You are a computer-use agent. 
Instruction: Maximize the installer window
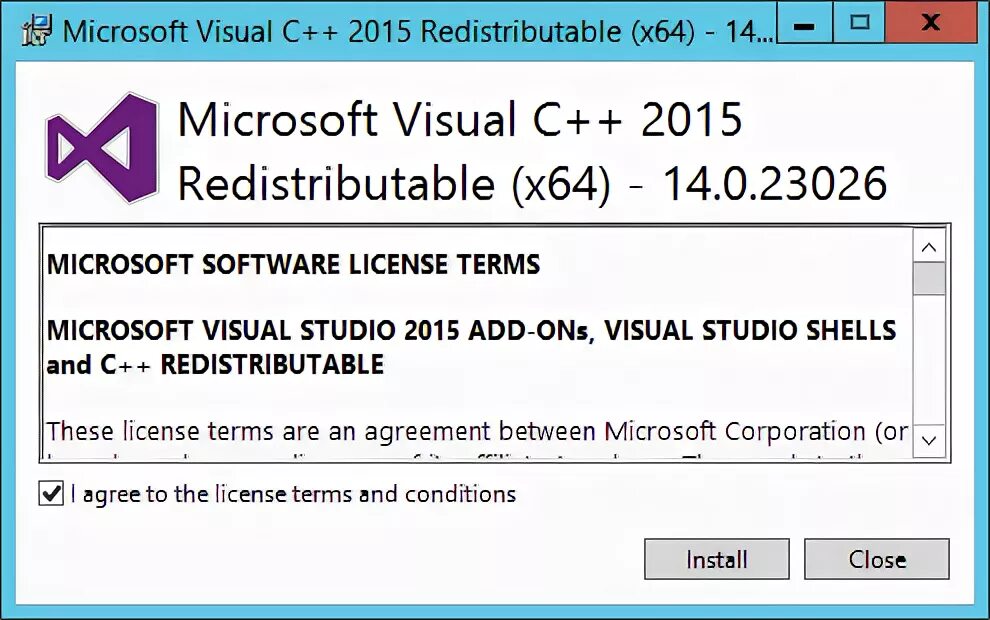click(x=859, y=23)
